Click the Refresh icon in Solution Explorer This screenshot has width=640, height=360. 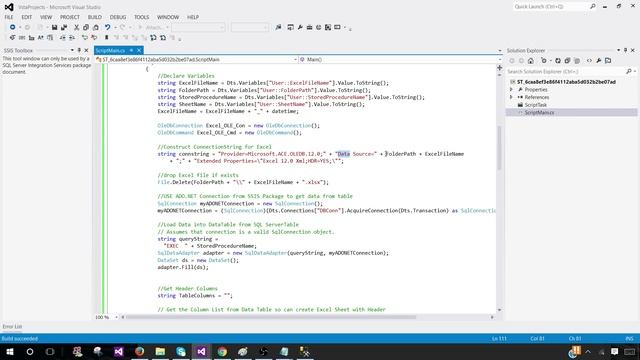pyautogui.click(x=558, y=61)
